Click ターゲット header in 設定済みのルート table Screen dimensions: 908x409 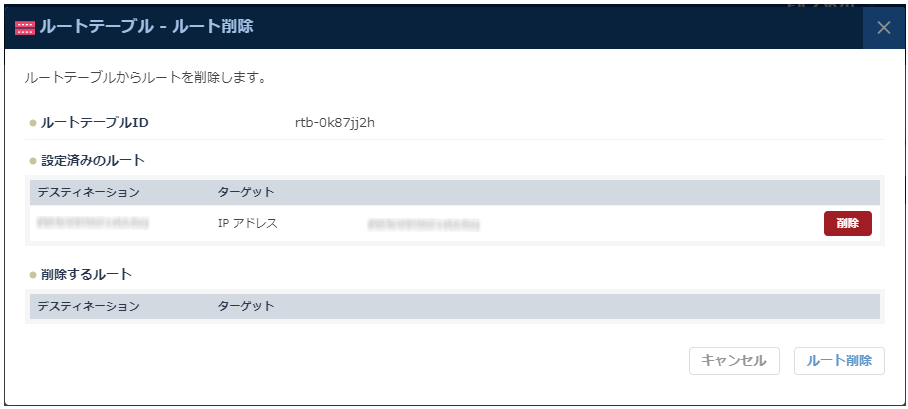pos(246,192)
